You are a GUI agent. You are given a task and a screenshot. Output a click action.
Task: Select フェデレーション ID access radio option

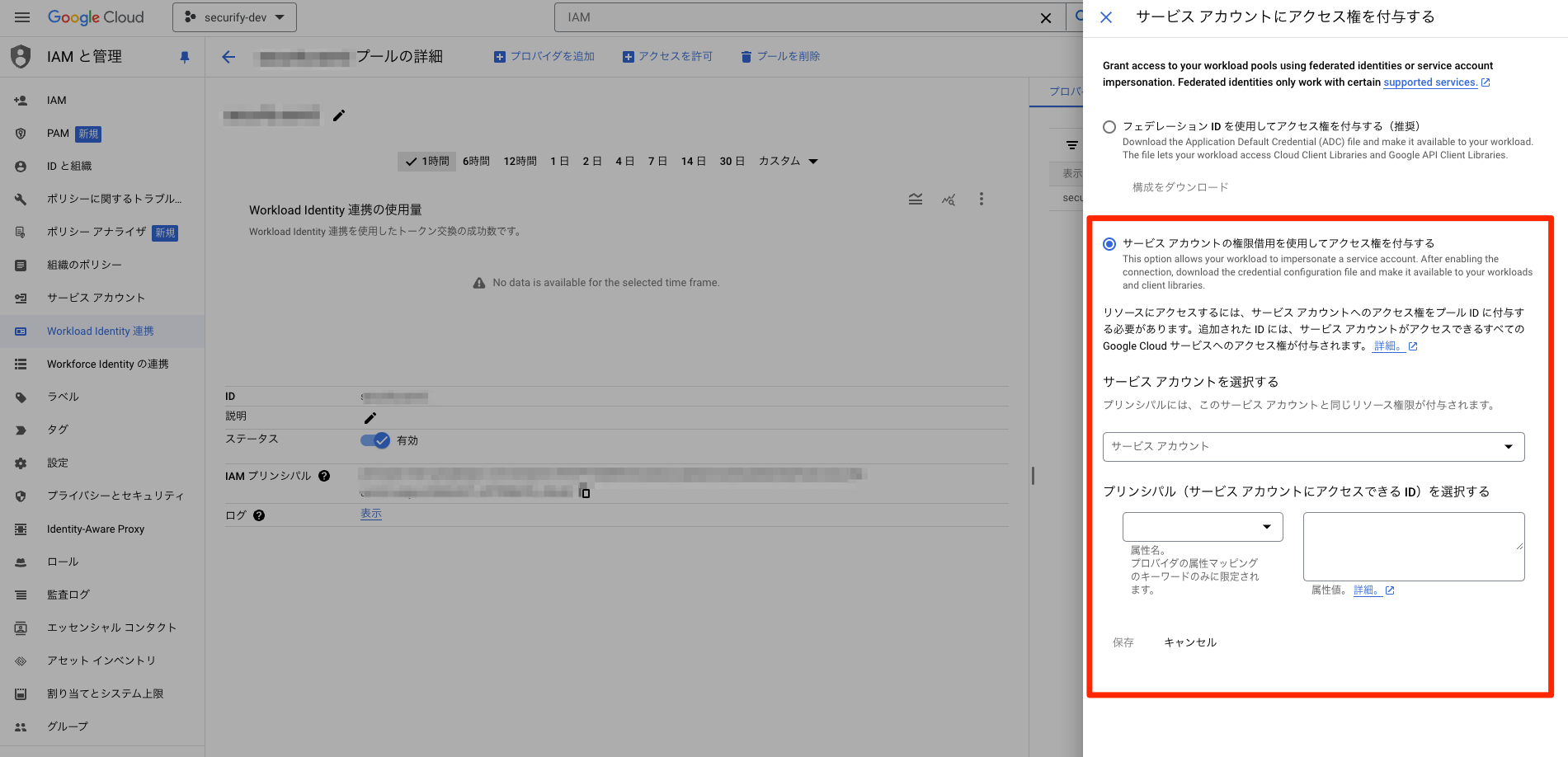coord(1109,127)
